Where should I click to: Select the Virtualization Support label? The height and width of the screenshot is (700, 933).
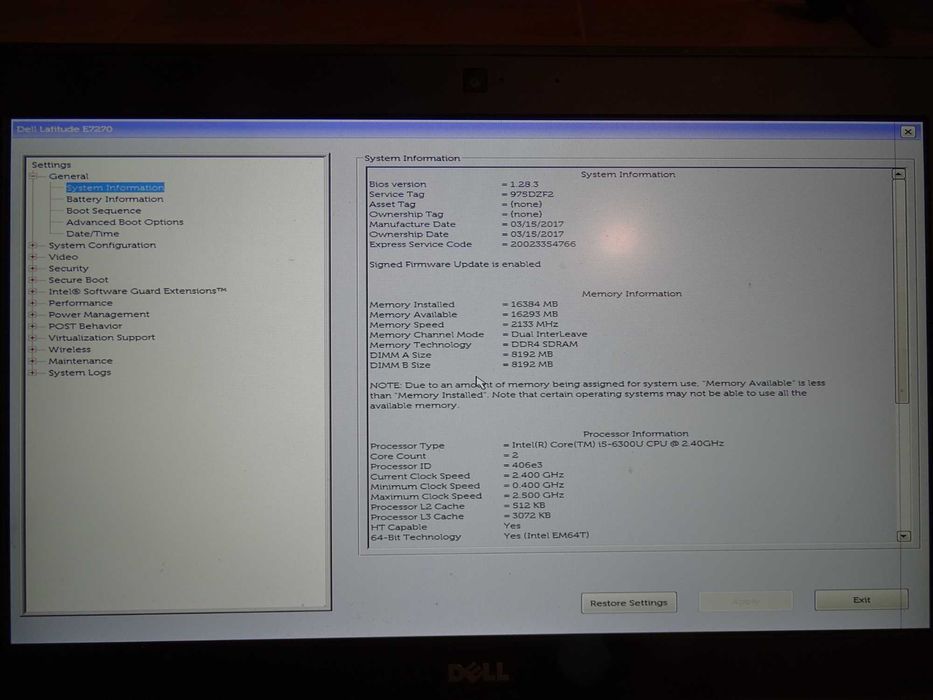click(102, 338)
